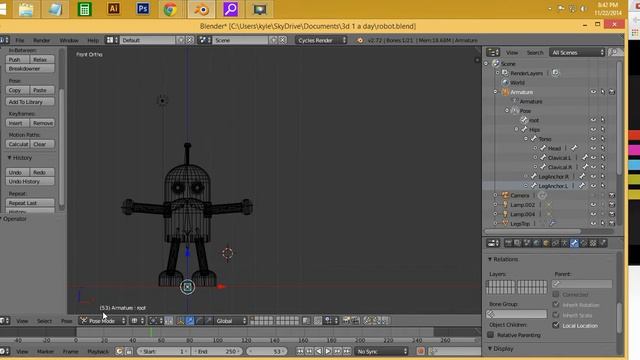The height and width of the screenshot is (360, 640).
Task: Open Photoshop from the taskbar
Action: pos(142,9)
